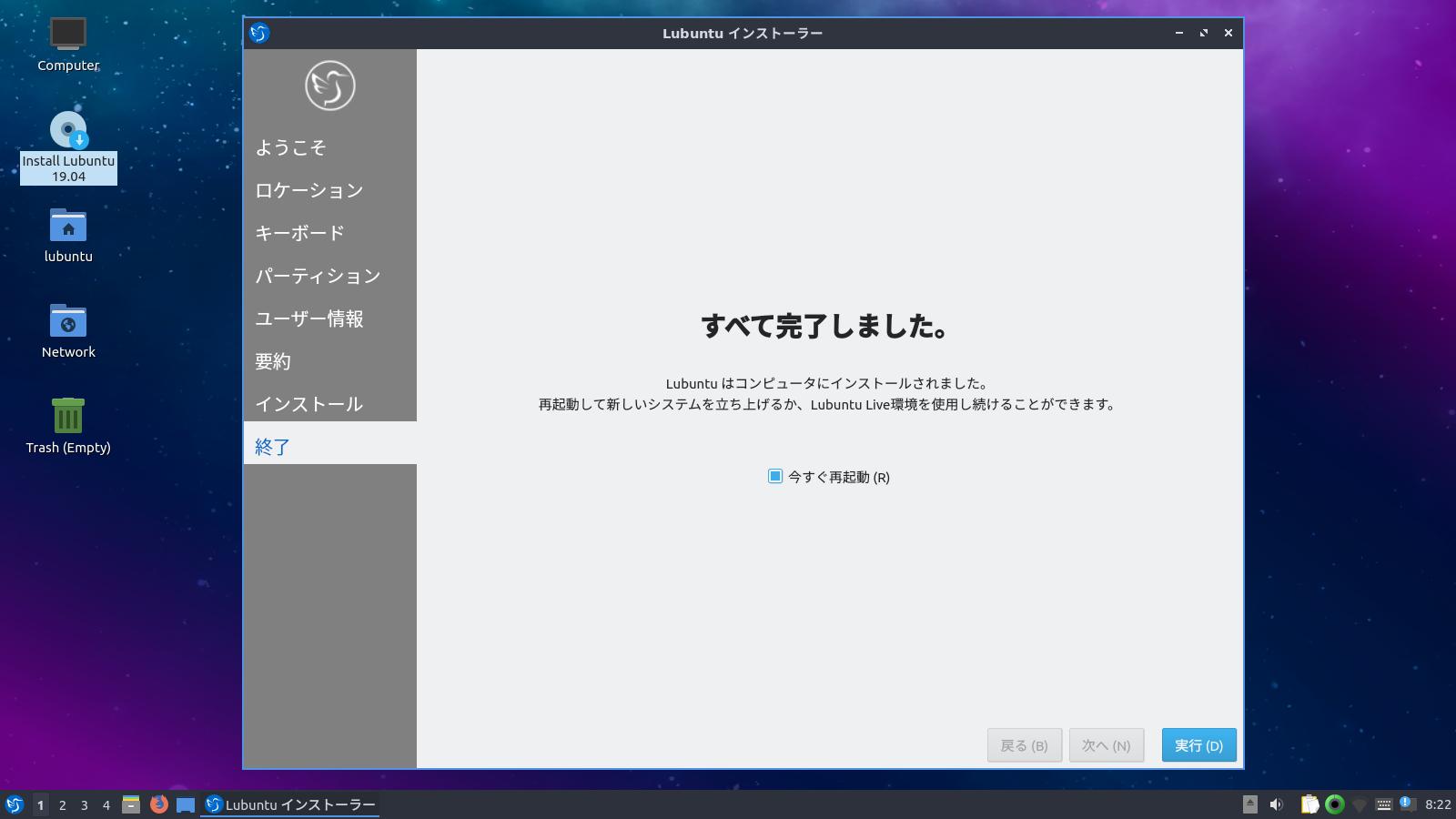This screenshot has height=819, width=1456.
Task: Maximize the Lubuntu installer window
Action: pos(1204,33)
